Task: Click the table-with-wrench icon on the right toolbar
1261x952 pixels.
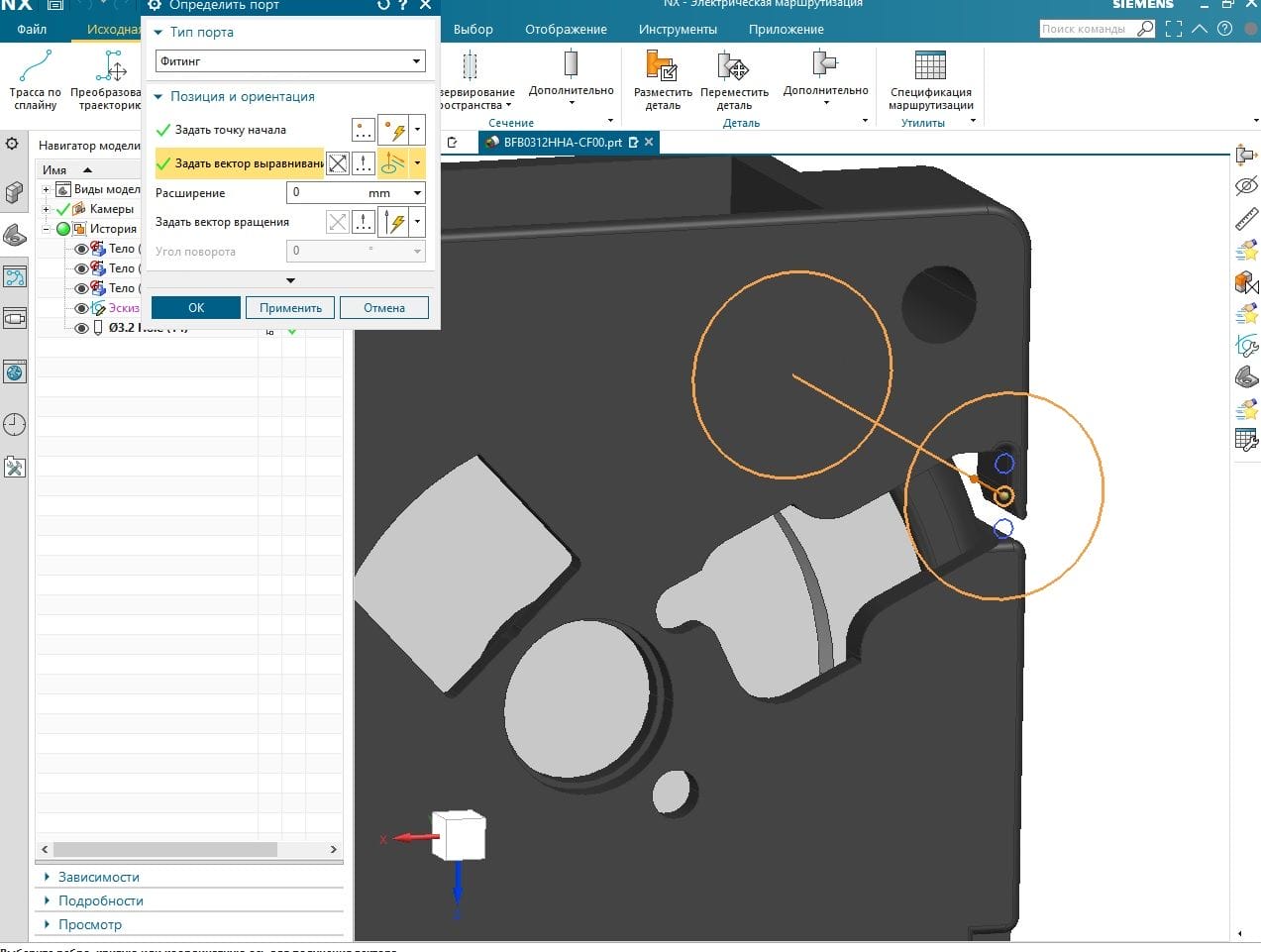Action: pyautogui.click(x=1246, y=440)
